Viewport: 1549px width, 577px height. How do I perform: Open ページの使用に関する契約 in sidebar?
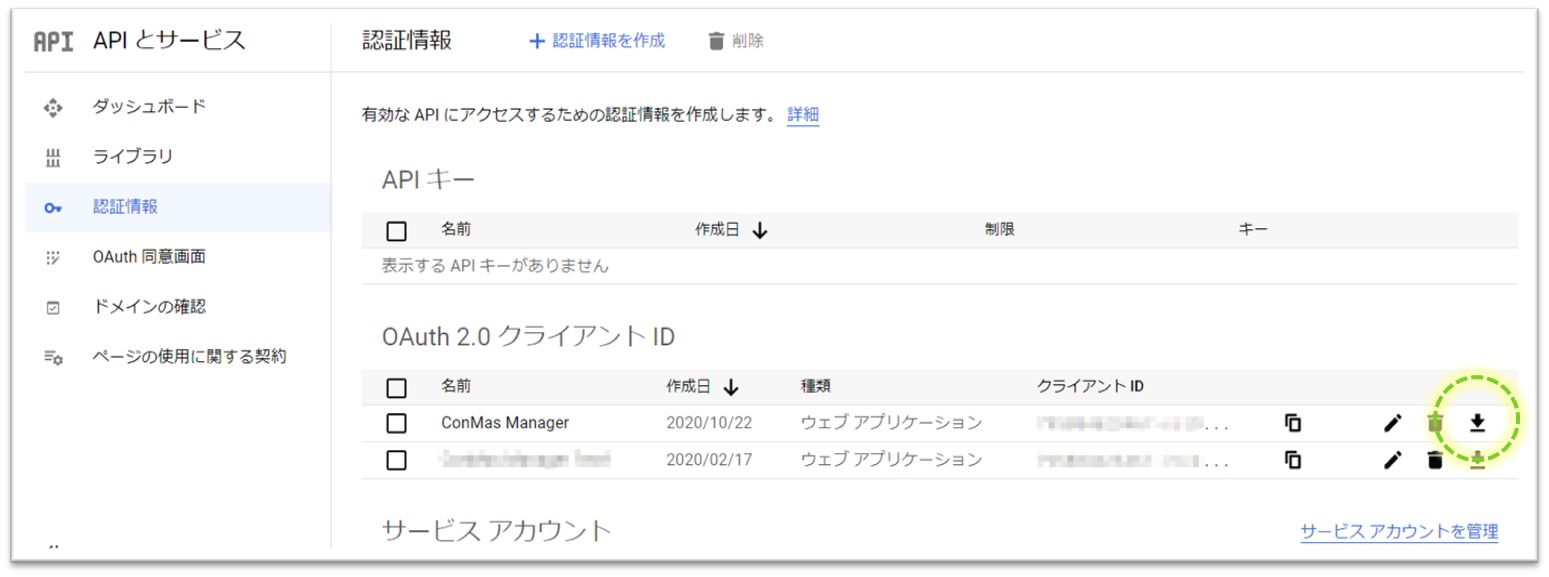click(189, 356)
